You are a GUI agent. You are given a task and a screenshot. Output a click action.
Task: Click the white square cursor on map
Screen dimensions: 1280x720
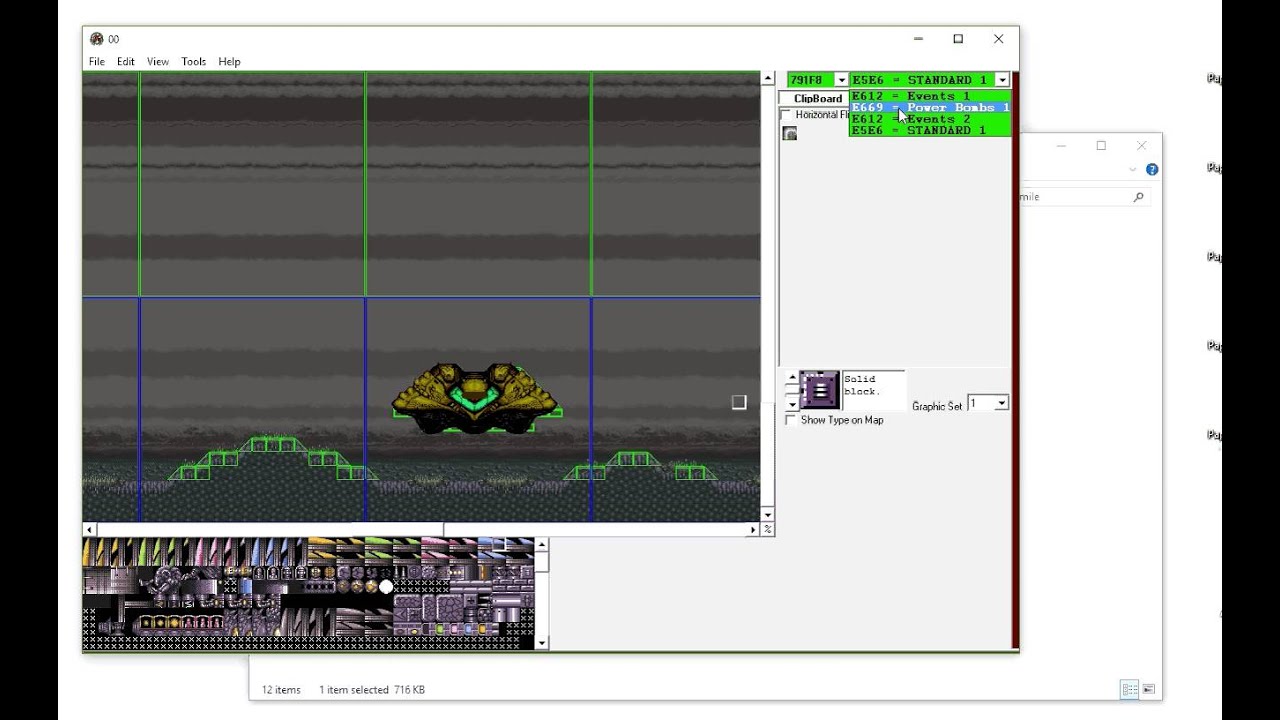[x=739, y=402]
